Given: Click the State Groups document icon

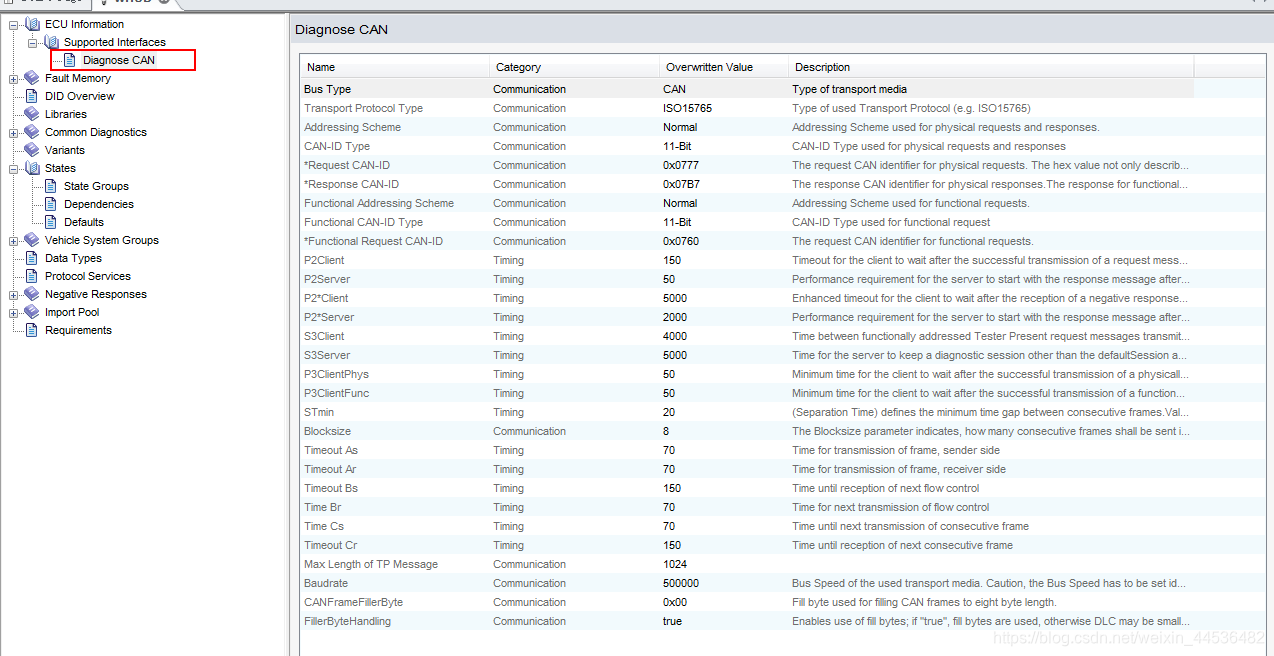Looking at the screenshot, I should coord(51,186).
